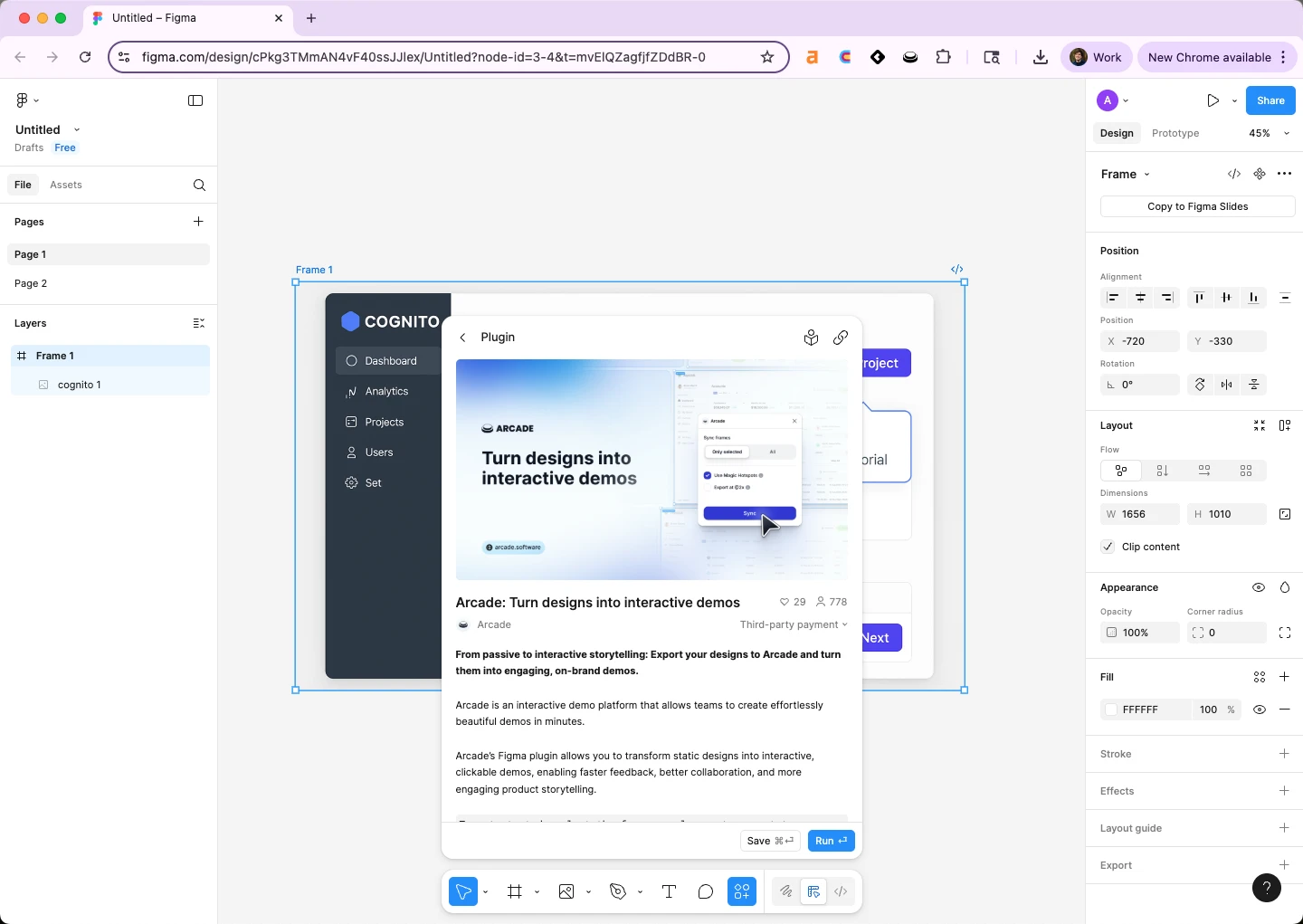Switch to Draw mode
This screenshot has height=924, width=1303.
[x=786, y=892]
